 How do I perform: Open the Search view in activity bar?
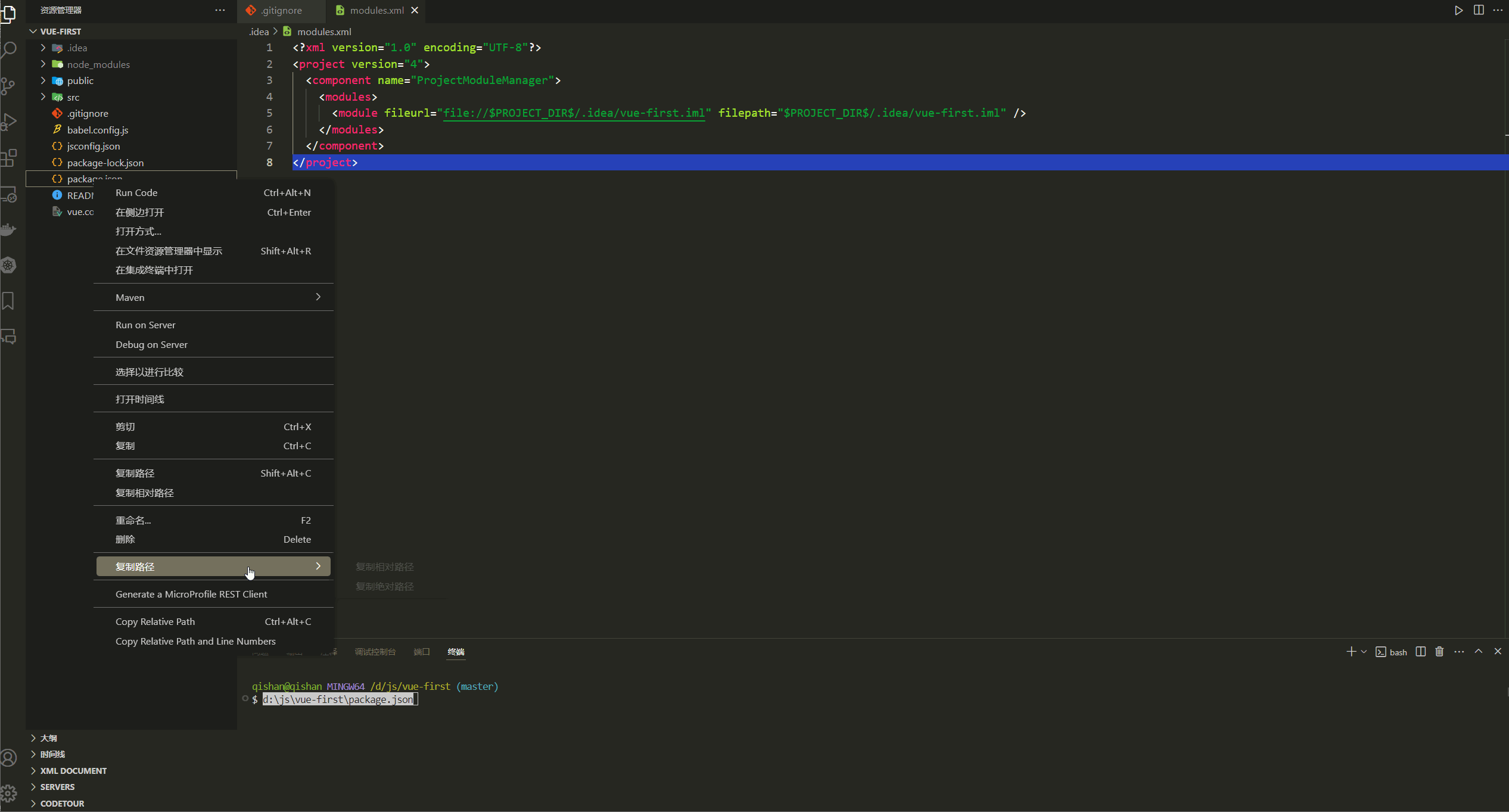(x=9, y=49)
